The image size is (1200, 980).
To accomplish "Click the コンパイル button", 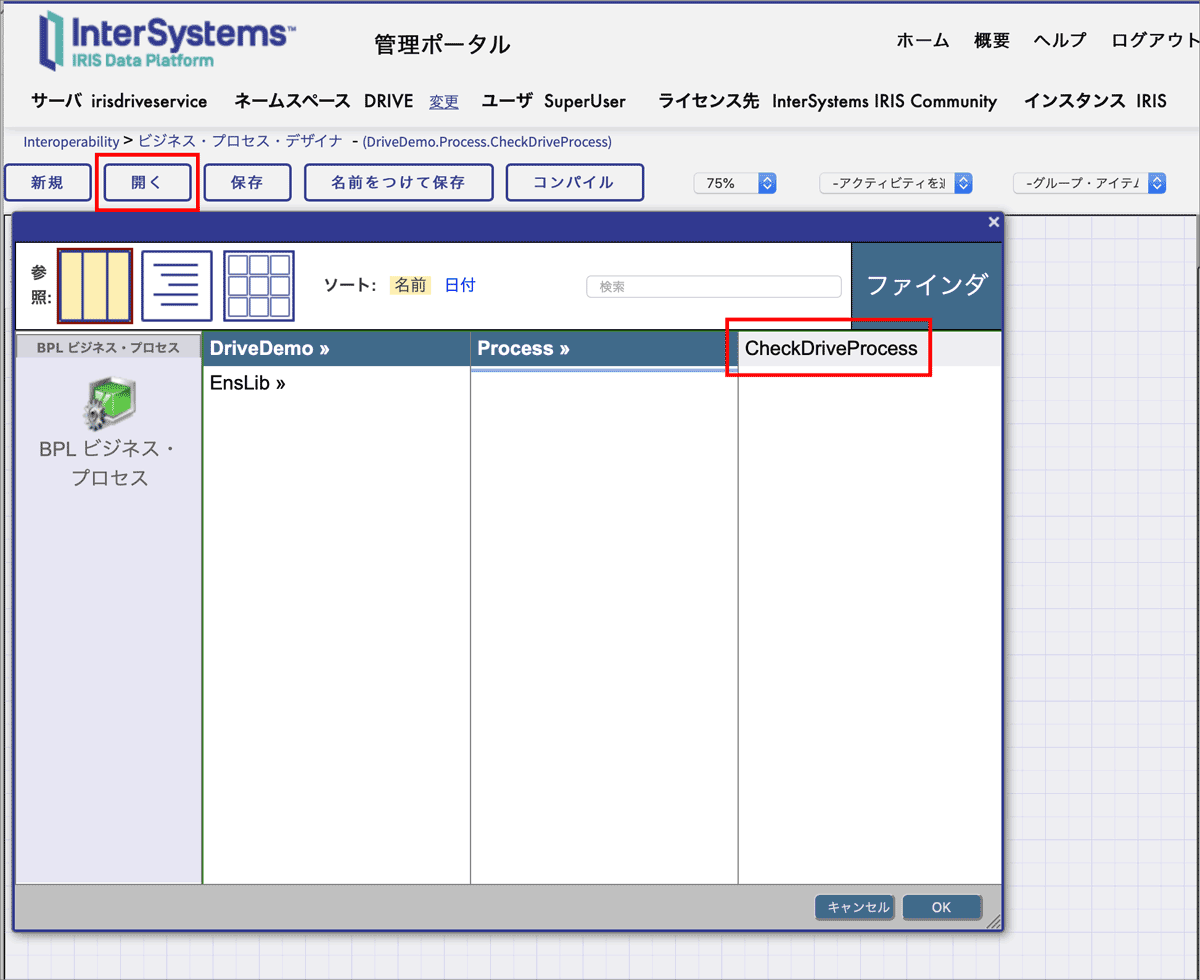I will (x=574, y=182).
